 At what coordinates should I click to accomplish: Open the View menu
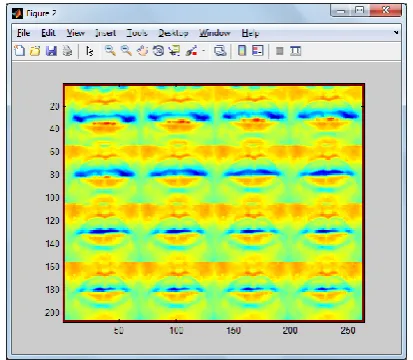(x=75, y=33)
